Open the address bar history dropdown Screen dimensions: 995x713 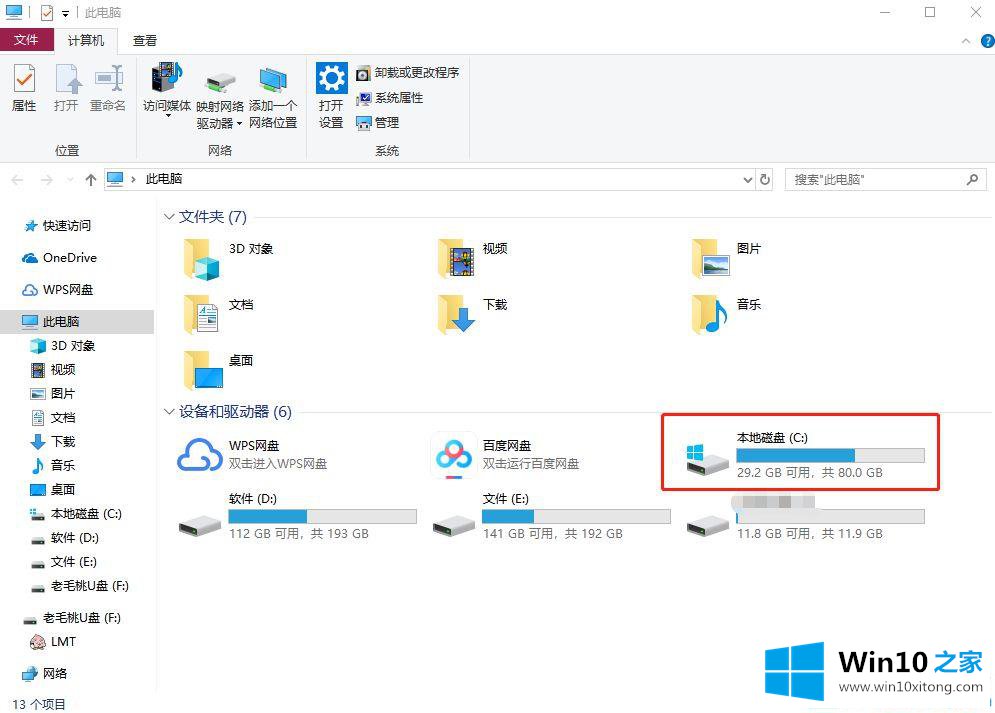point(748,179)
